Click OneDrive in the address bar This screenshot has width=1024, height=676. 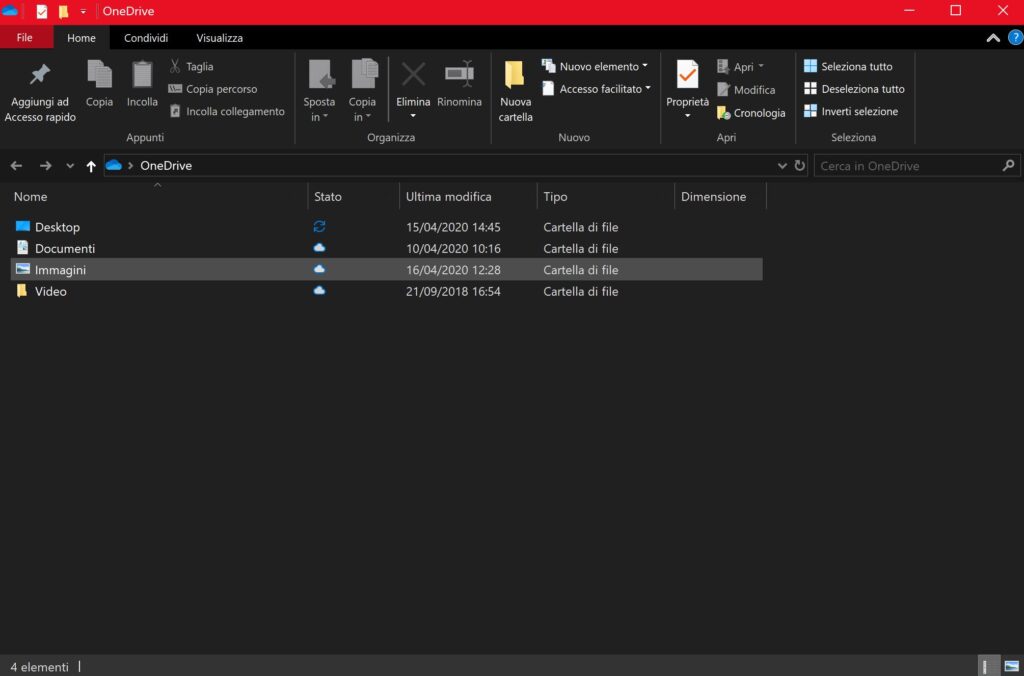click(166, 166)
